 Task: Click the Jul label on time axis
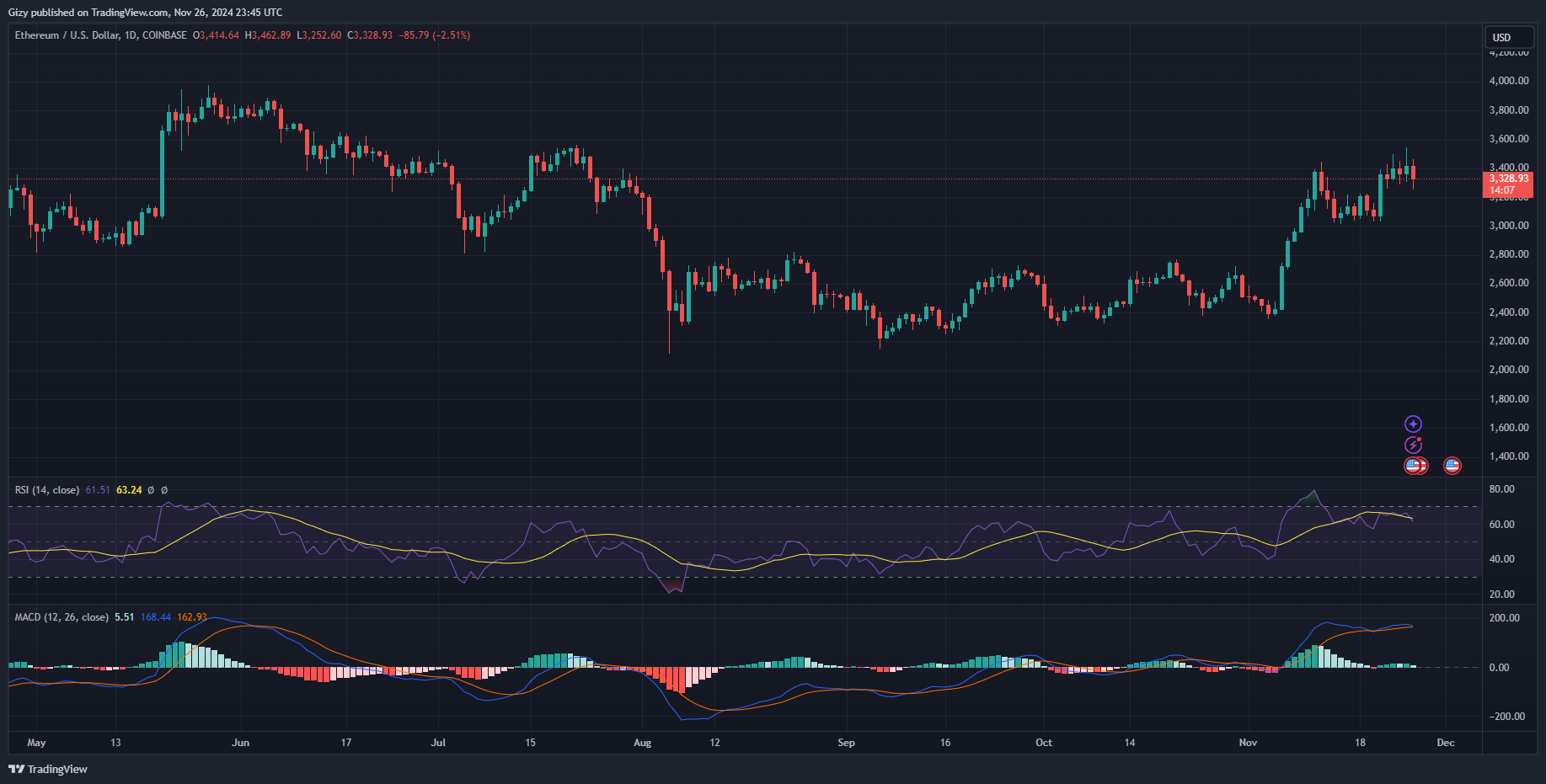438,743
